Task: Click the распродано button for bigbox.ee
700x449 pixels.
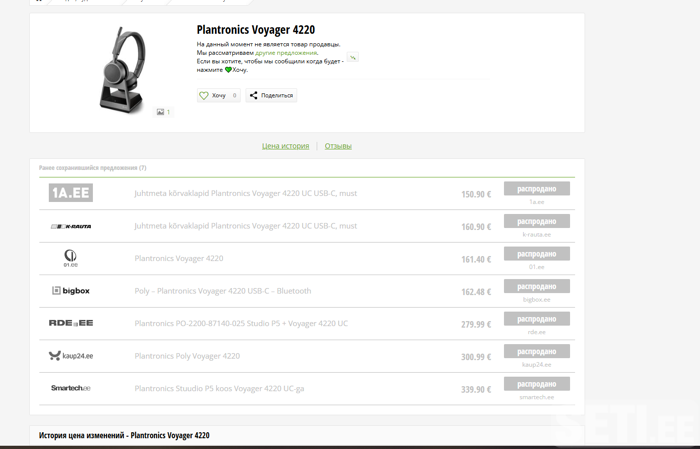Action: [x=537, y=287]
